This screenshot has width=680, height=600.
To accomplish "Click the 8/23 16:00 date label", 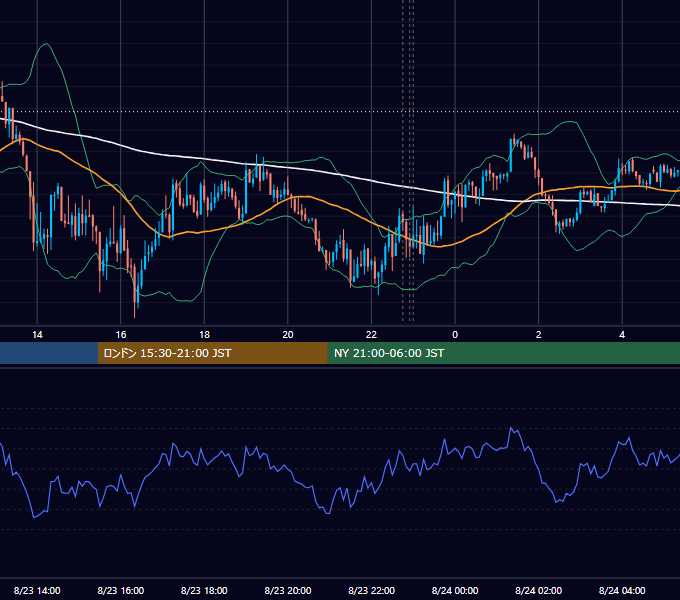I will 121,590.
